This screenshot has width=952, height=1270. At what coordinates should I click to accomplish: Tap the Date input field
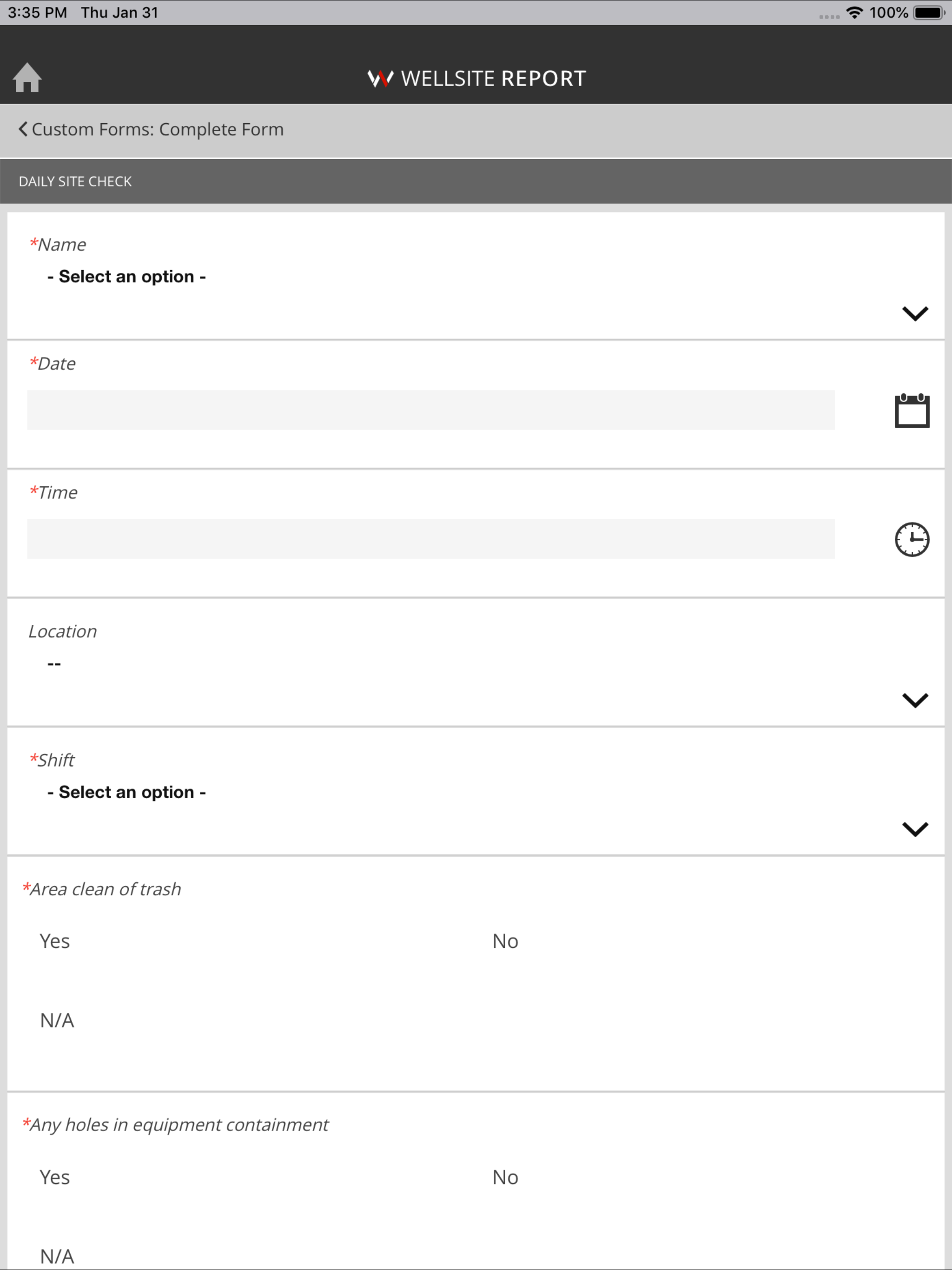[x=430, y=410]
